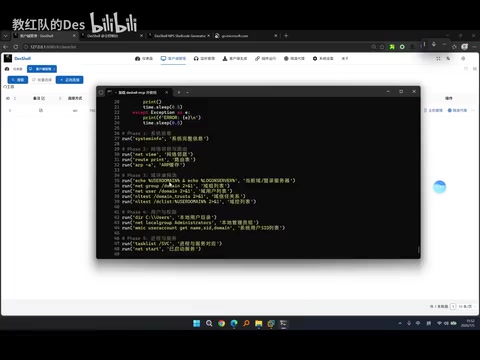
Task: Open the terminal profile dropdown arrow
Action: pos(187,92)
